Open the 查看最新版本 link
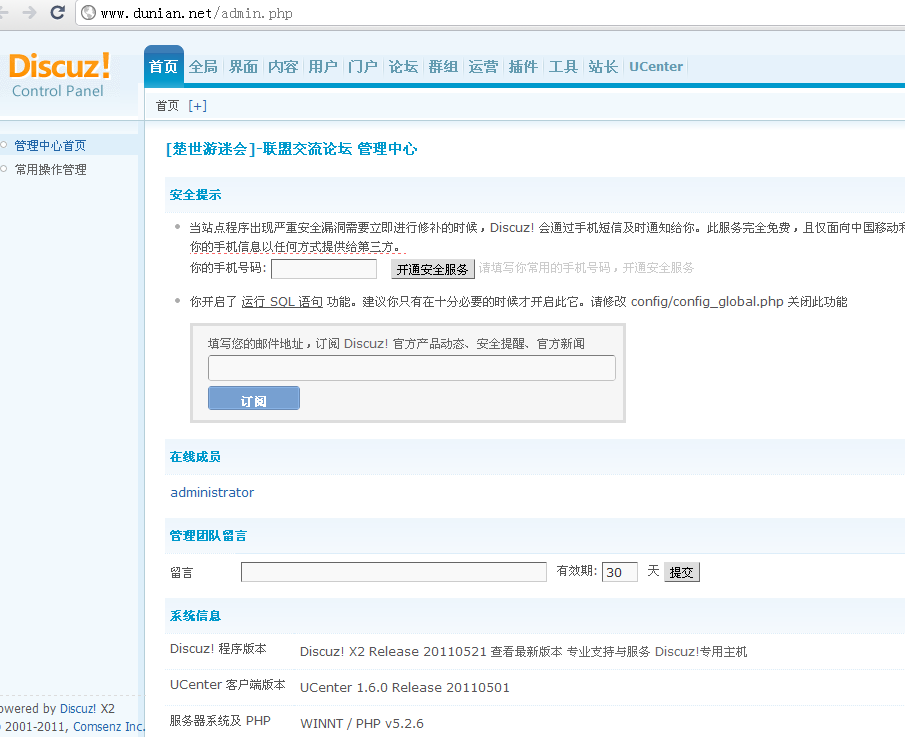 pyautogui.click(x=526, y=652)
